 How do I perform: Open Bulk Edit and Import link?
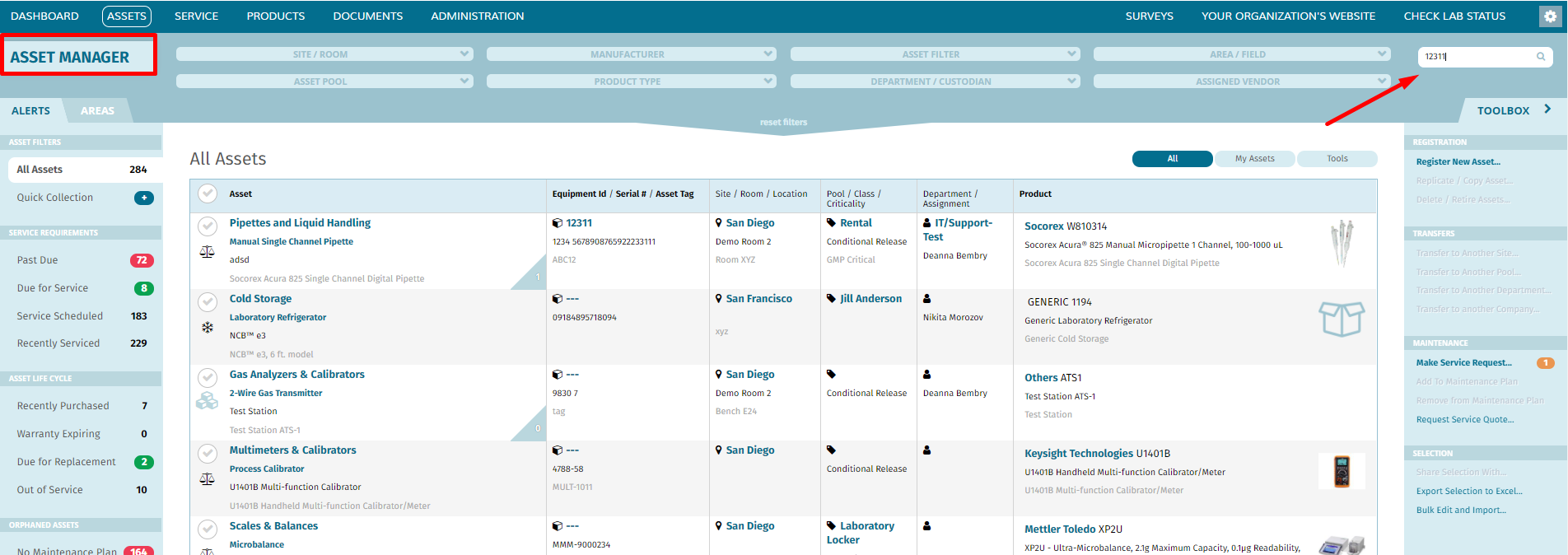tap(1461, 510)
